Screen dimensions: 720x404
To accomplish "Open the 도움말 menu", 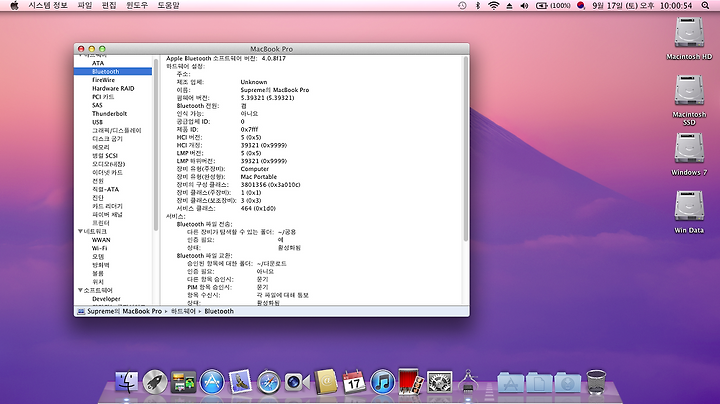I will [169, 6].
